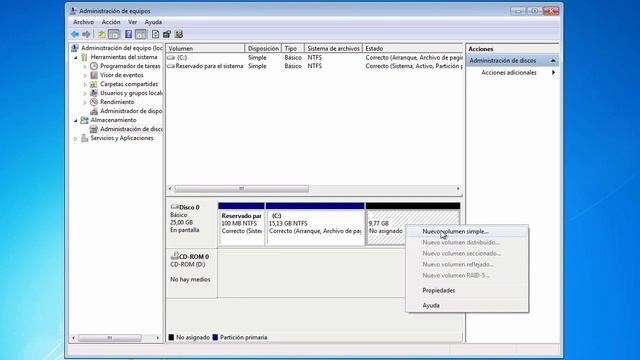640x360 pixels.
Task: Click the Estado column header
Action: click(413, 48)
